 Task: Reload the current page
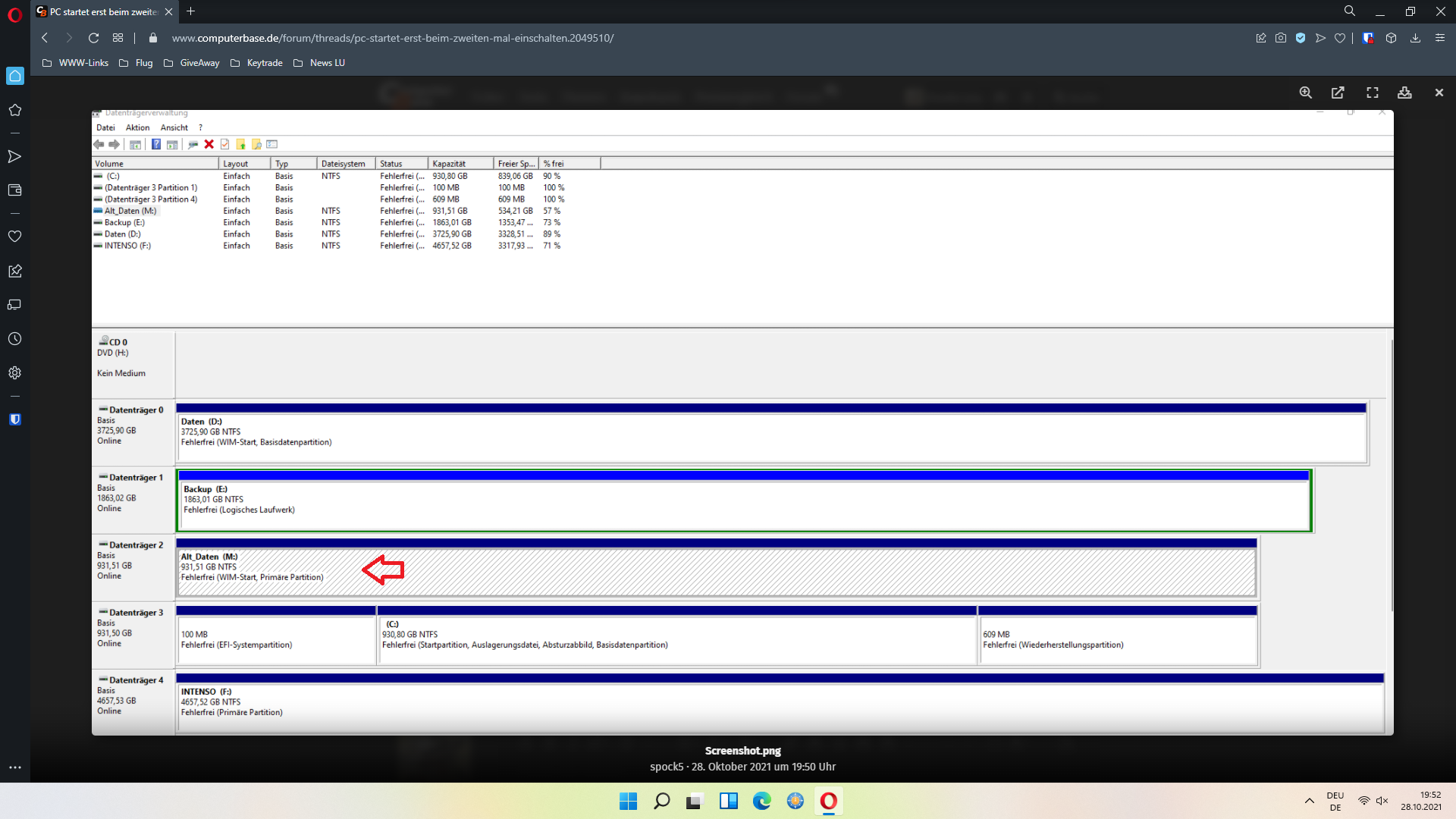click(x=93, y=38)
